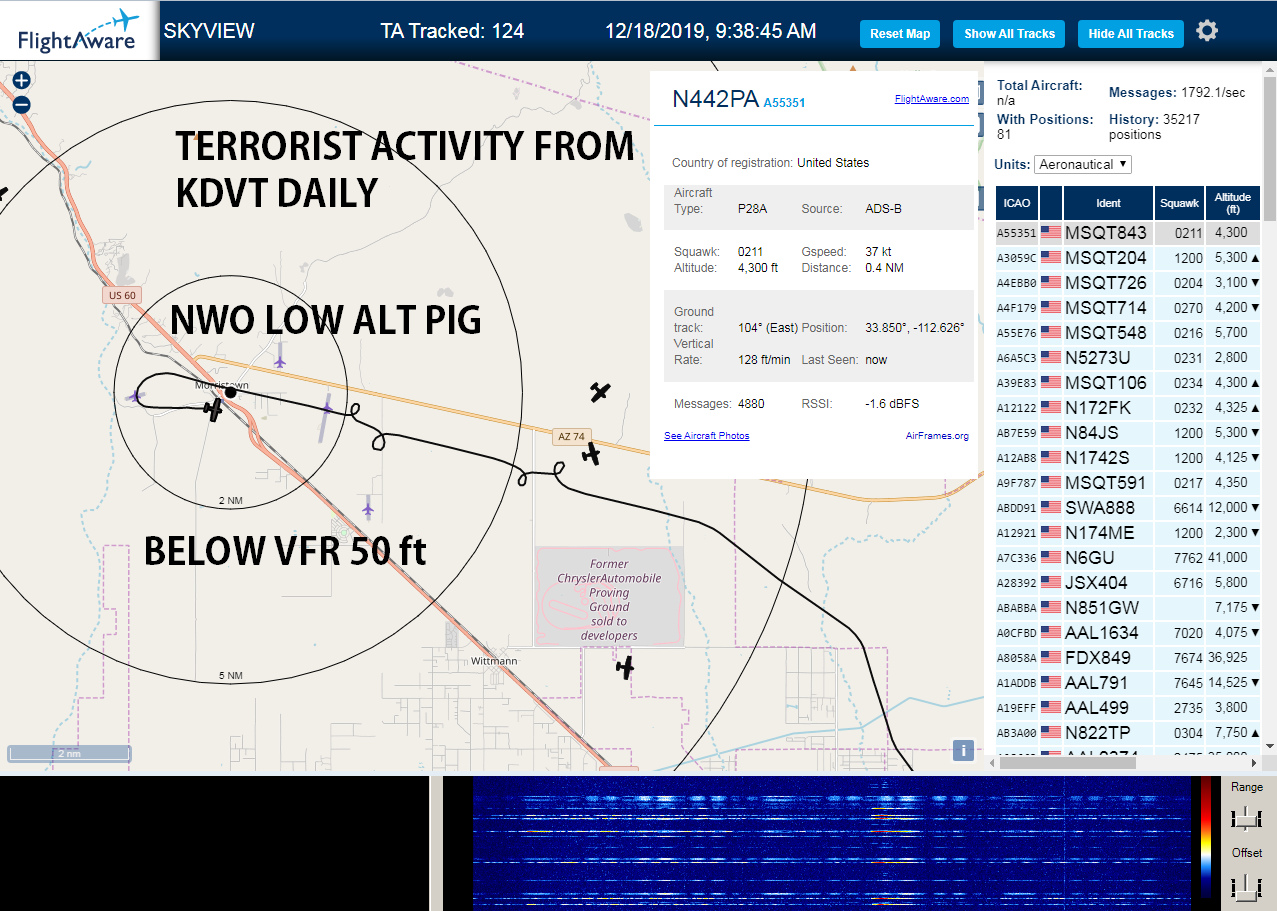1277x911 pixels.
Task: Select the N851GW row
Action: click(x=1128, y=608)
